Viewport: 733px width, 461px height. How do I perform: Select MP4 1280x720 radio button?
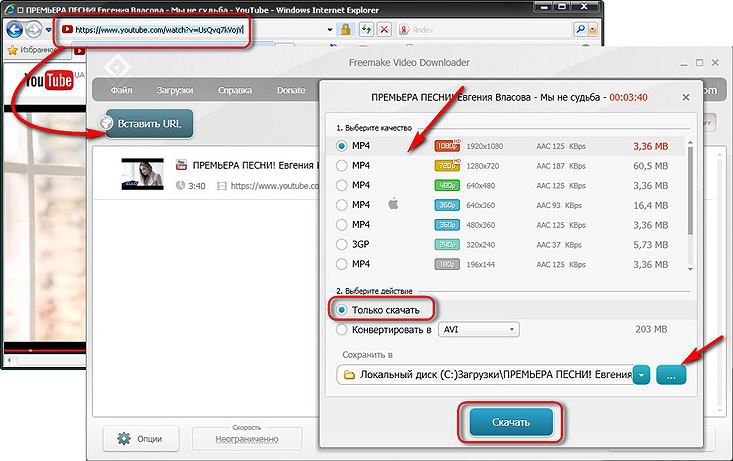[342, 166]
